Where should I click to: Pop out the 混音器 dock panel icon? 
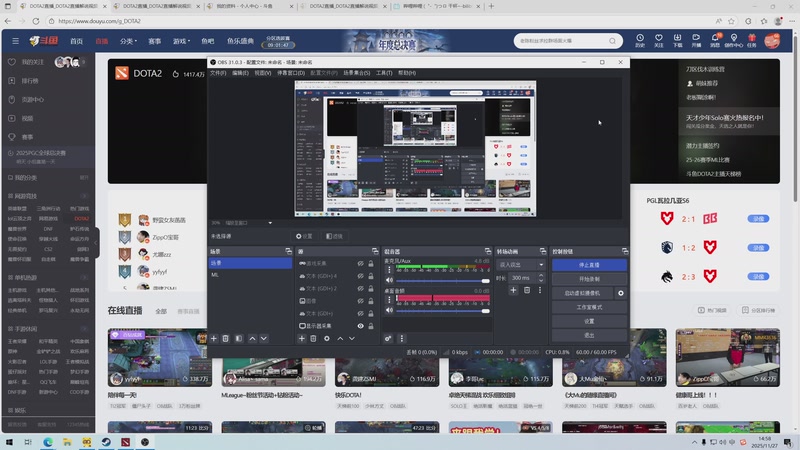(x=488, y=252)
